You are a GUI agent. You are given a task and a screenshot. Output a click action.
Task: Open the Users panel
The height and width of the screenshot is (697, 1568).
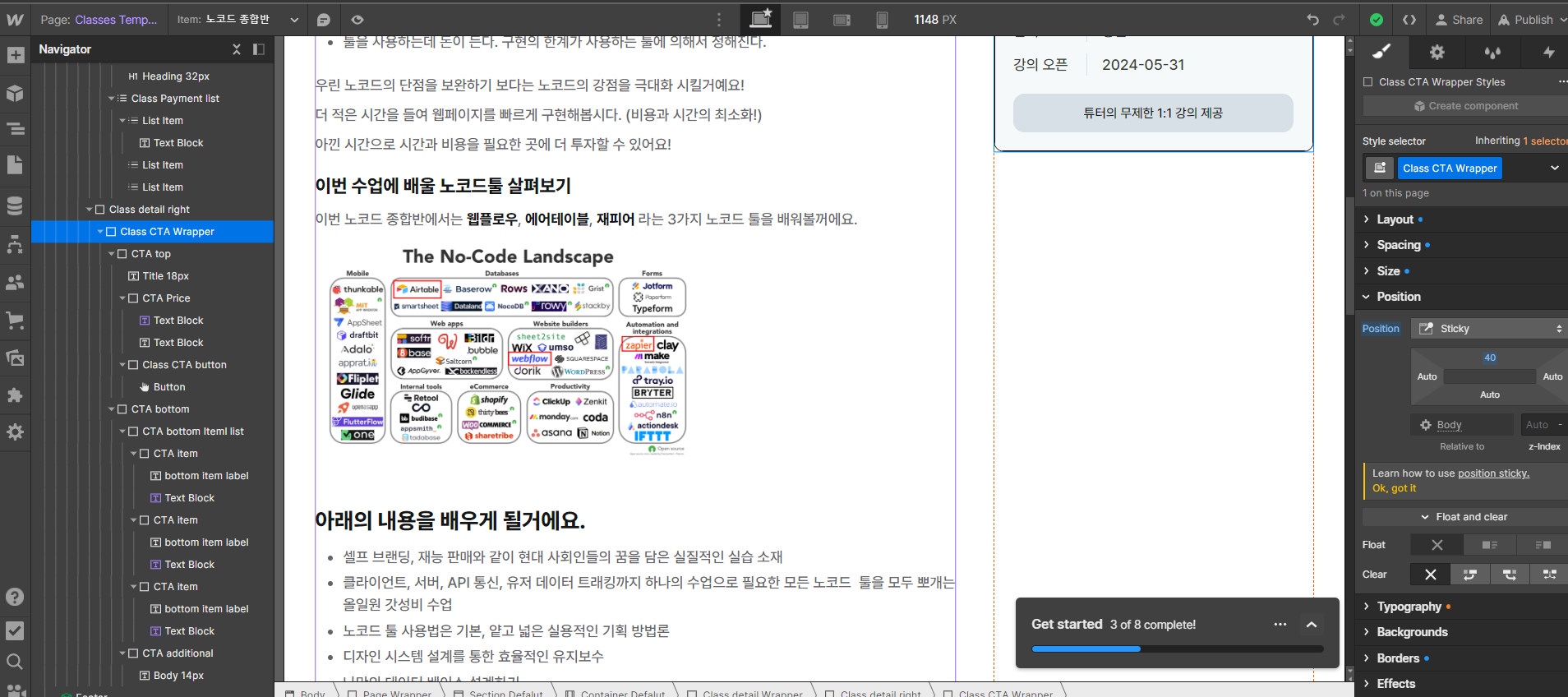(15, 282)
